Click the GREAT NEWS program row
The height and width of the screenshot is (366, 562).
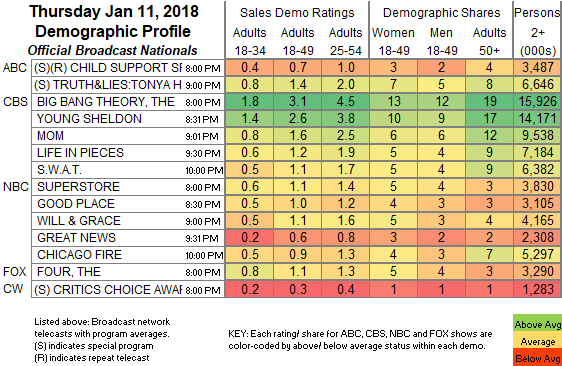click(x=296, y=238)
